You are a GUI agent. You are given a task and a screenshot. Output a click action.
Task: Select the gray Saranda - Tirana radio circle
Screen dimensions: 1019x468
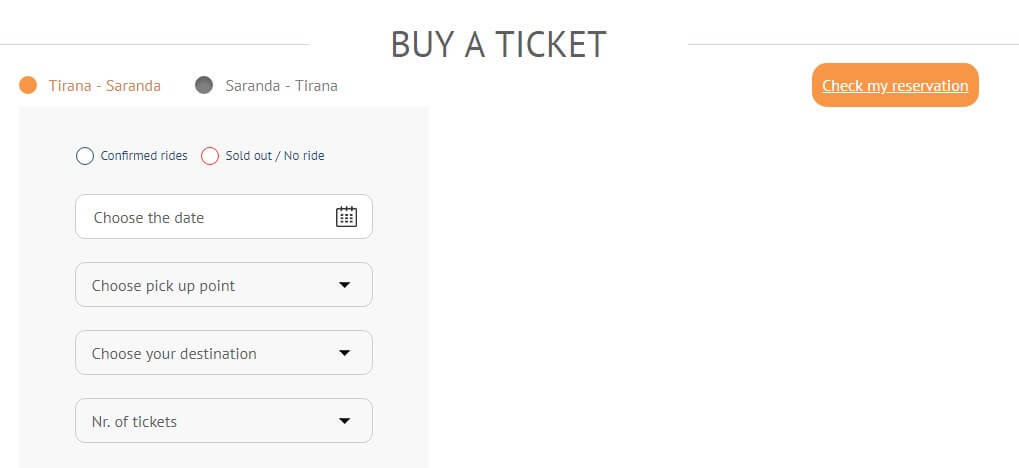pos(204,85)
